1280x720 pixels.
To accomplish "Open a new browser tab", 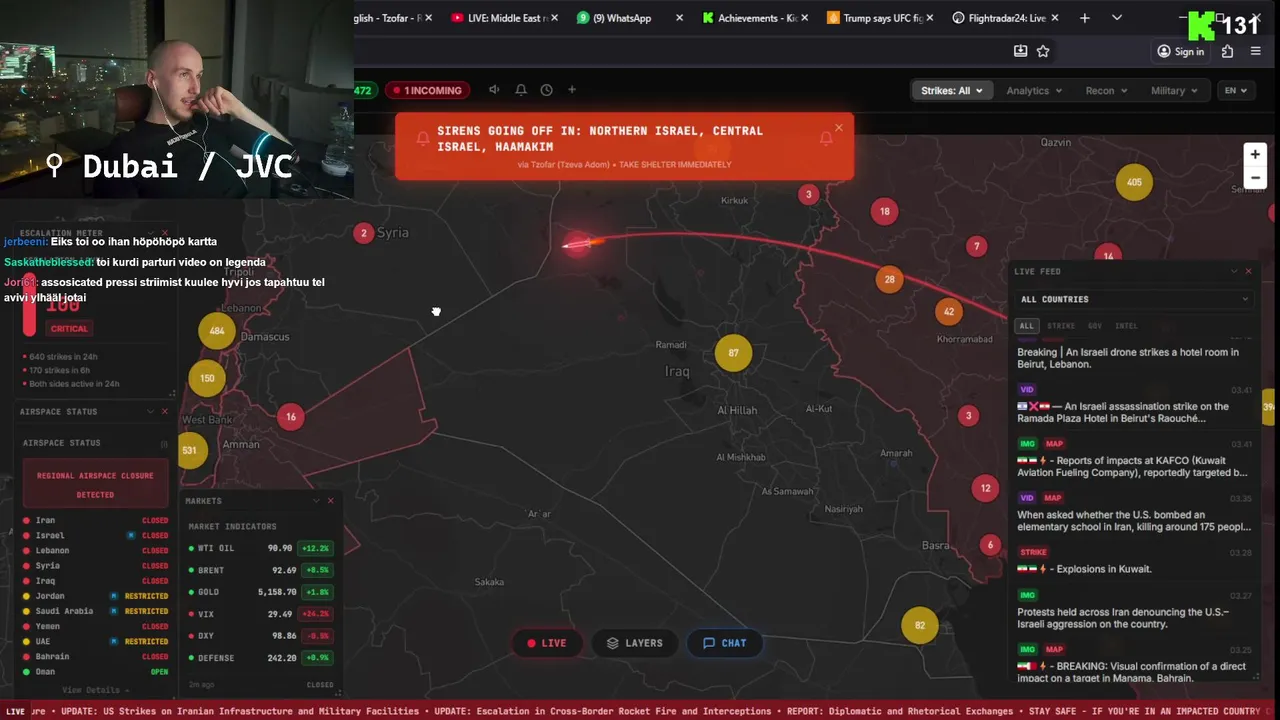I will [1085, 18].
